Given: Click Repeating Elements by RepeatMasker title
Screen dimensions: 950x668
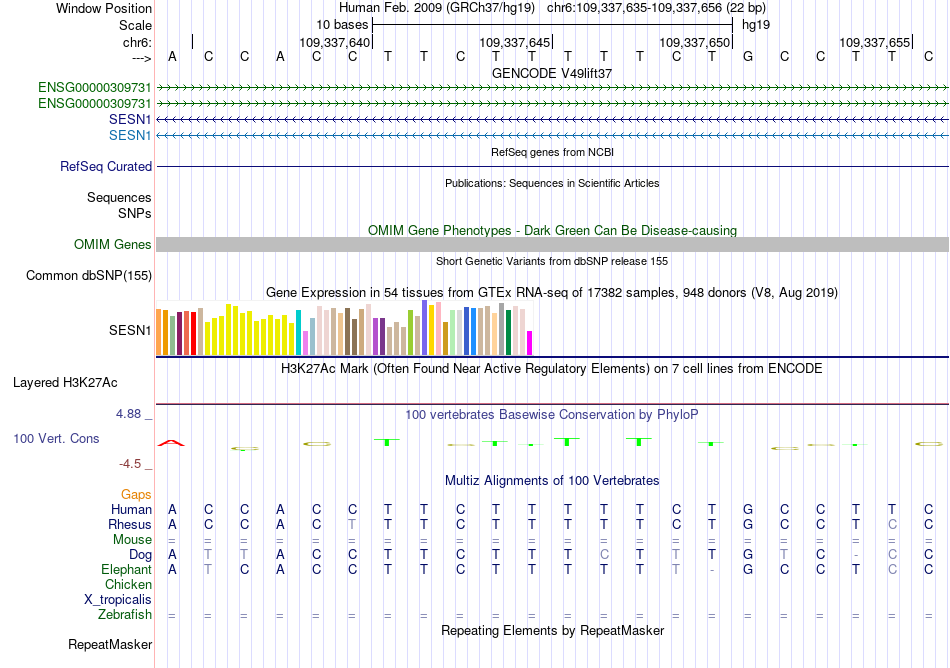Looking at the screenshot, I should tap(552, 631).
